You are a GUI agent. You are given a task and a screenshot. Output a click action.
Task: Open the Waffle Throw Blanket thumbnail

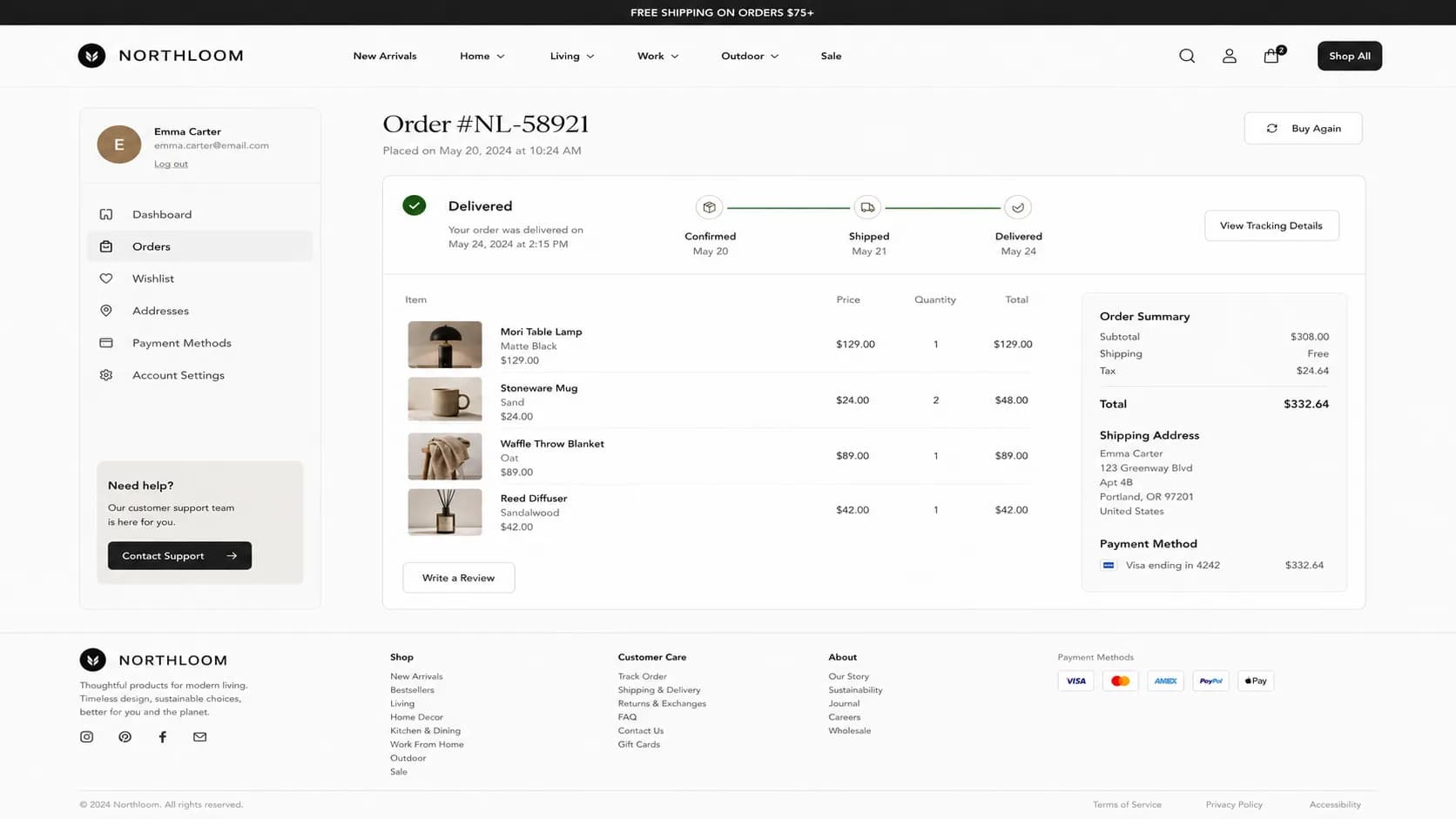[x=445, y=456]
